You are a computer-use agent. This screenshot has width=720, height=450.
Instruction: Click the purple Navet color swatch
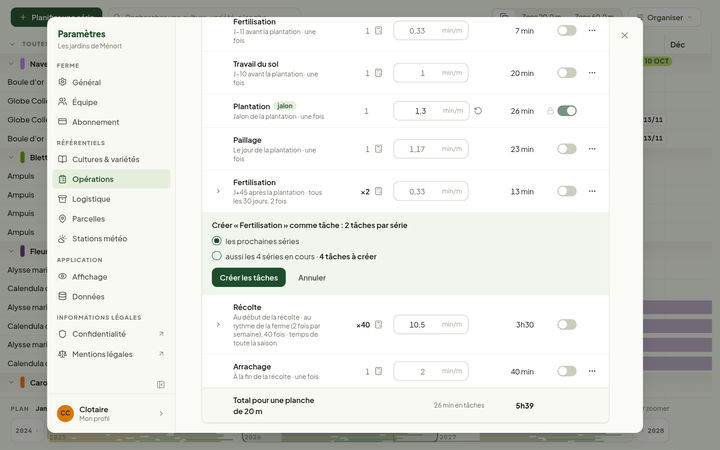click(x=22, y=63)
